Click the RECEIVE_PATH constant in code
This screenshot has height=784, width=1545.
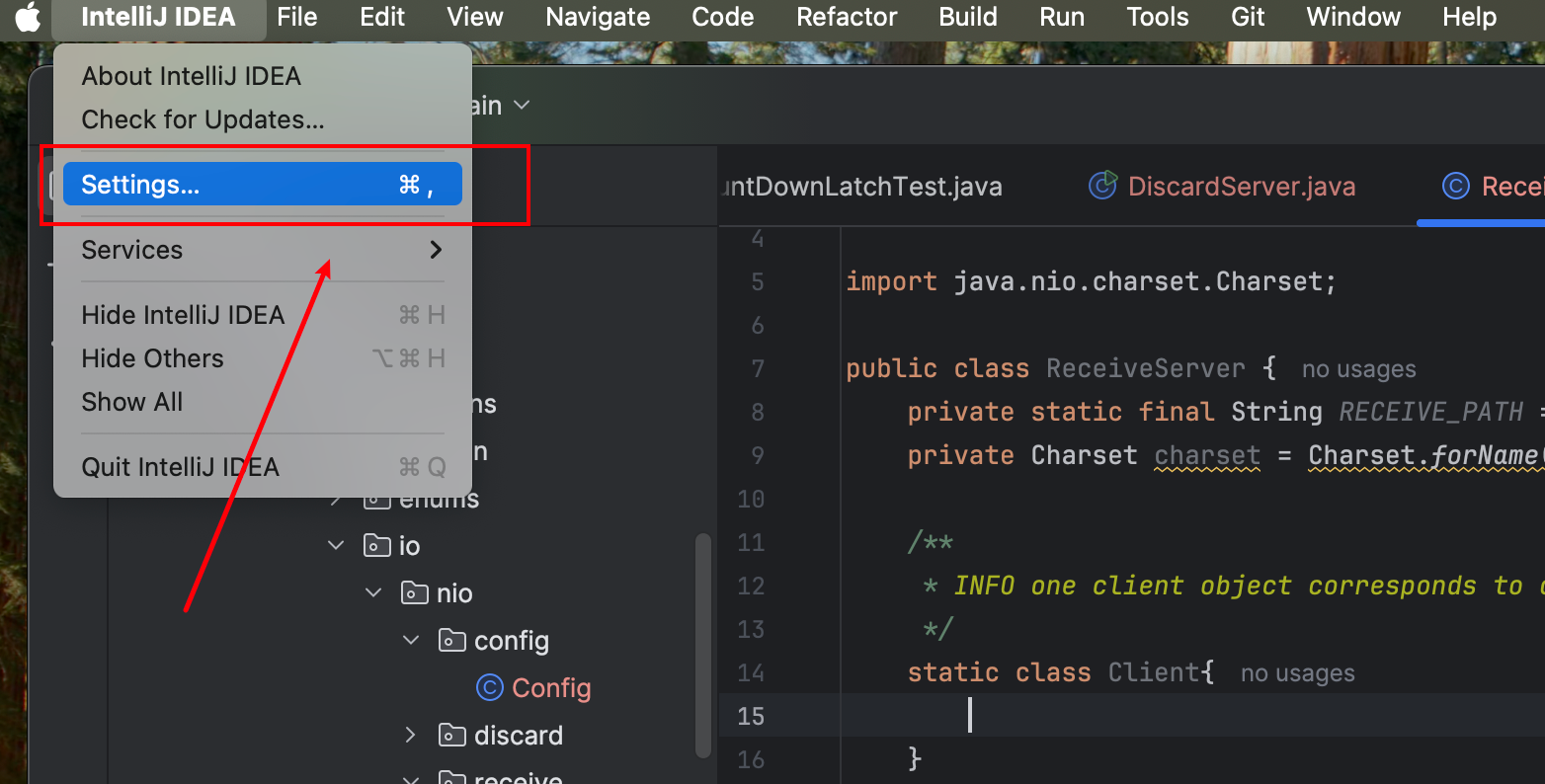1431,412
